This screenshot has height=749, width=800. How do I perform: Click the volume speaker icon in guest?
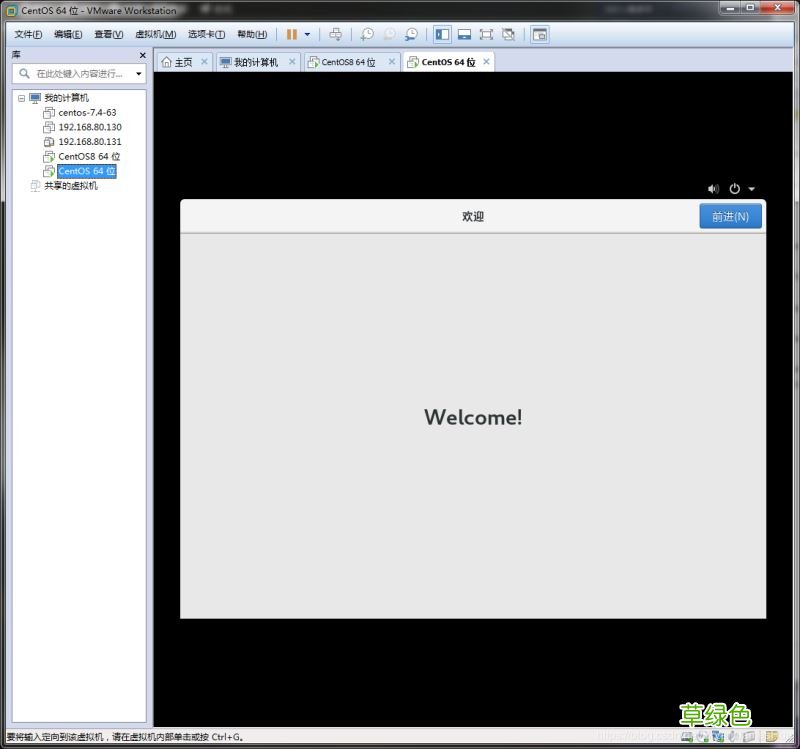(713, 188)
